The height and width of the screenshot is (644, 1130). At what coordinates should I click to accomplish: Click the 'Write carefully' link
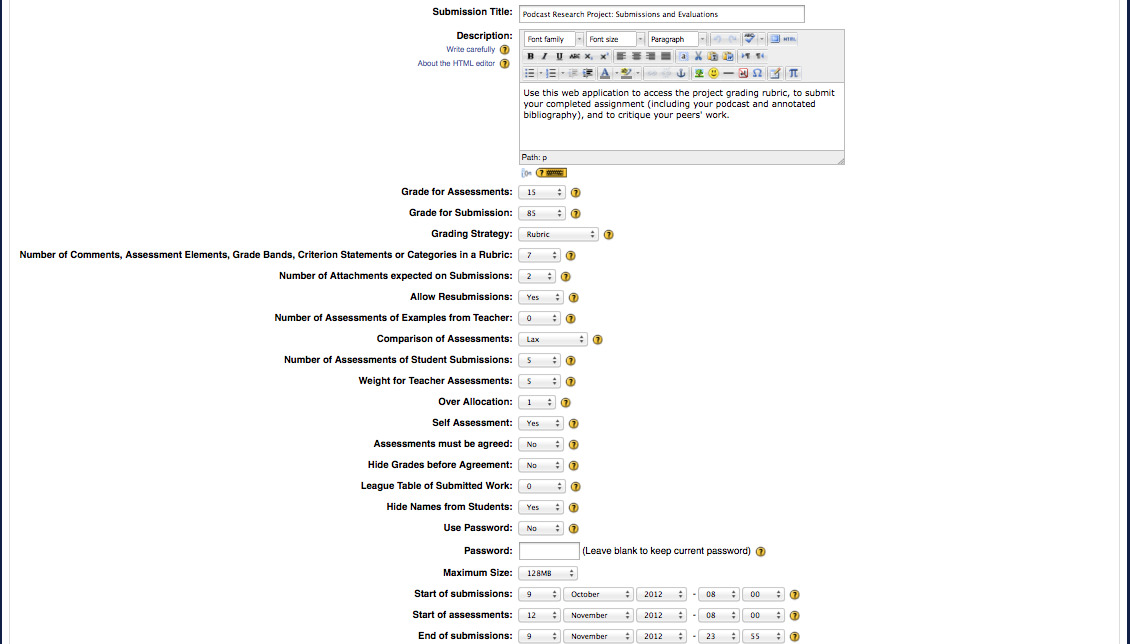[470, 49]
